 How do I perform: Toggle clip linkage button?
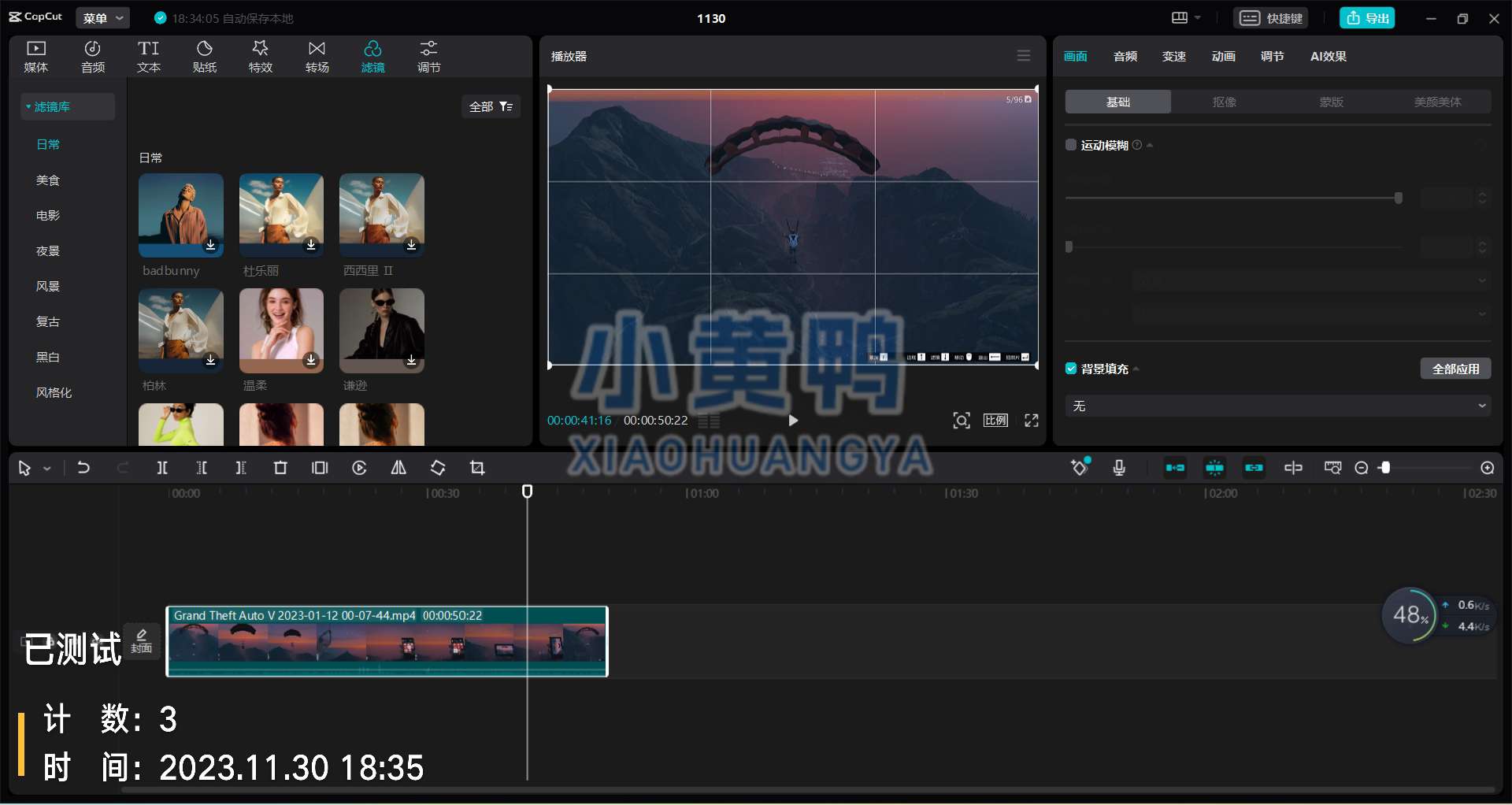[x=1254, y=468]
